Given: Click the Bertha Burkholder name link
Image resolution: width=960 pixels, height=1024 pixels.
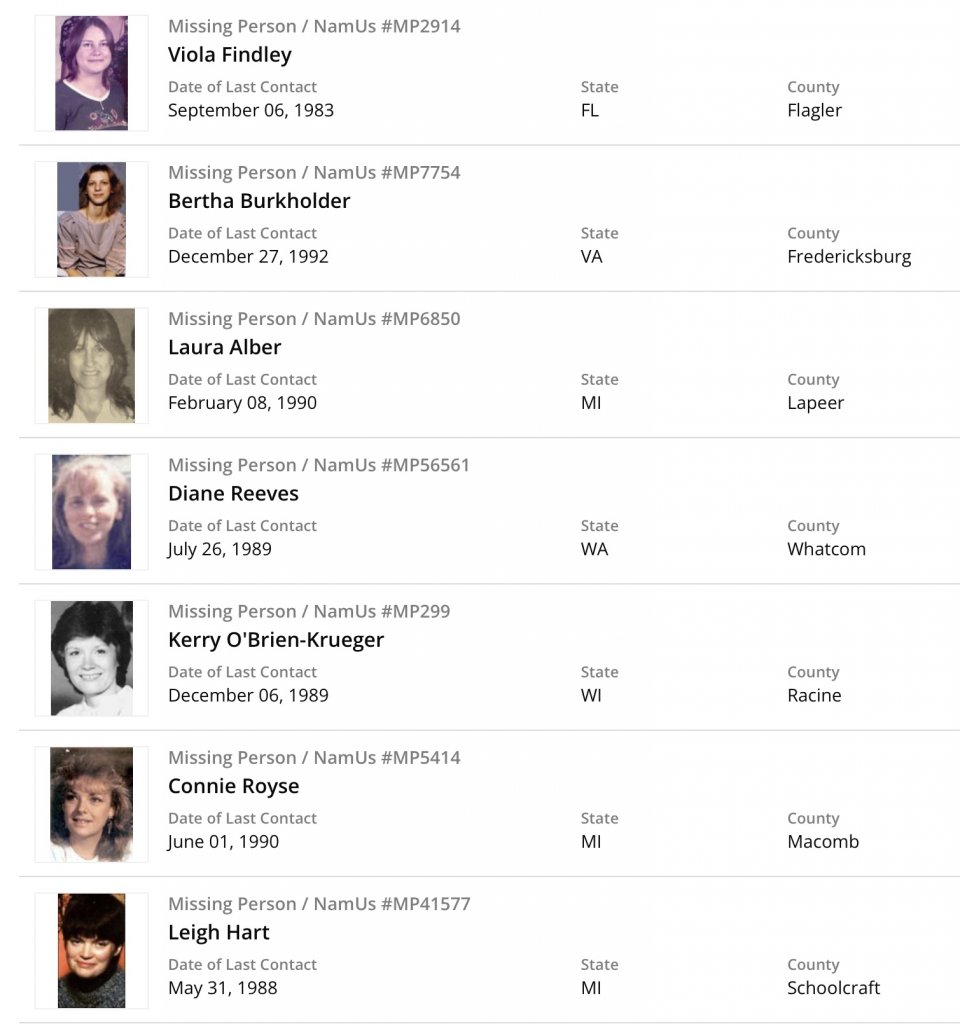Looking at the screenshot, I should click(x=259, y=200).
